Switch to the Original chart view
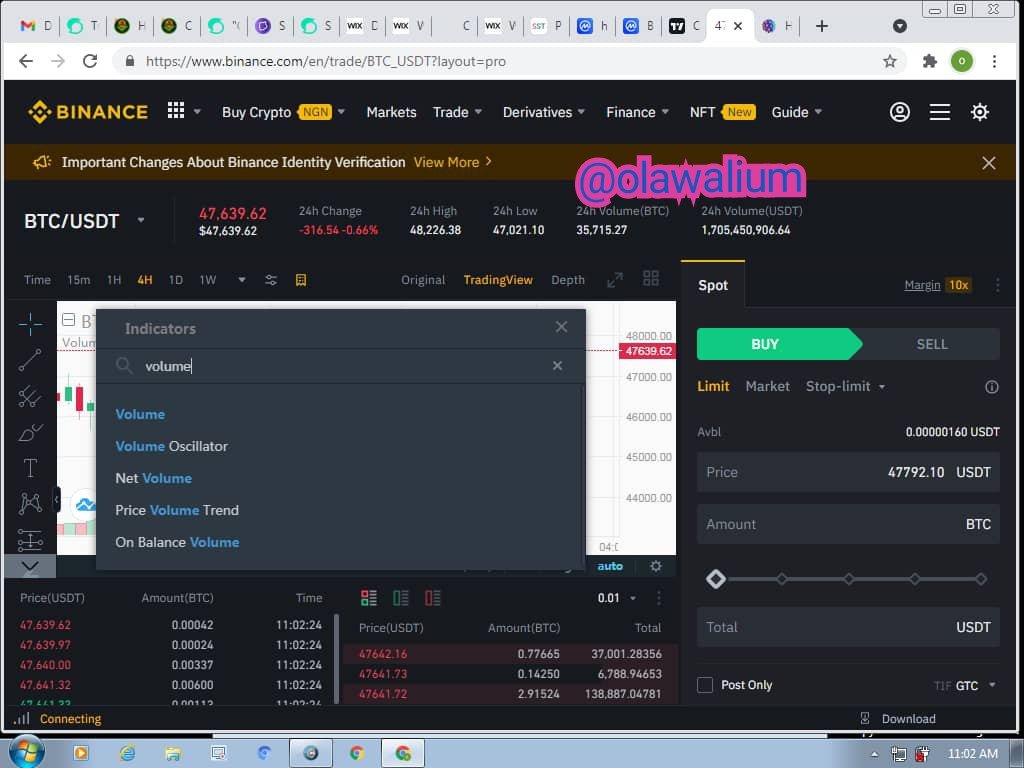The width and height of the screenshot is (1024, 768). pyautogui.click(x=423, y=280)
